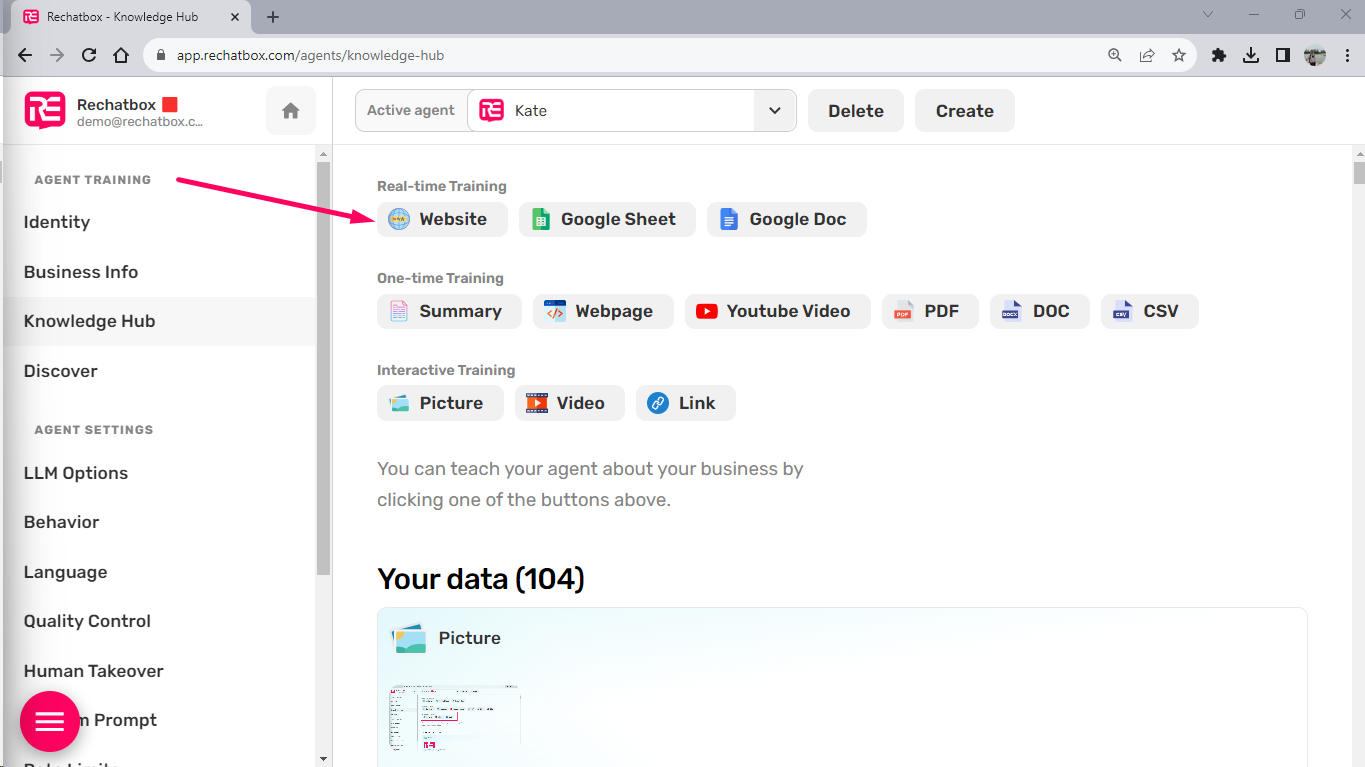Click the Picture data thumbnail

(456, 720)
